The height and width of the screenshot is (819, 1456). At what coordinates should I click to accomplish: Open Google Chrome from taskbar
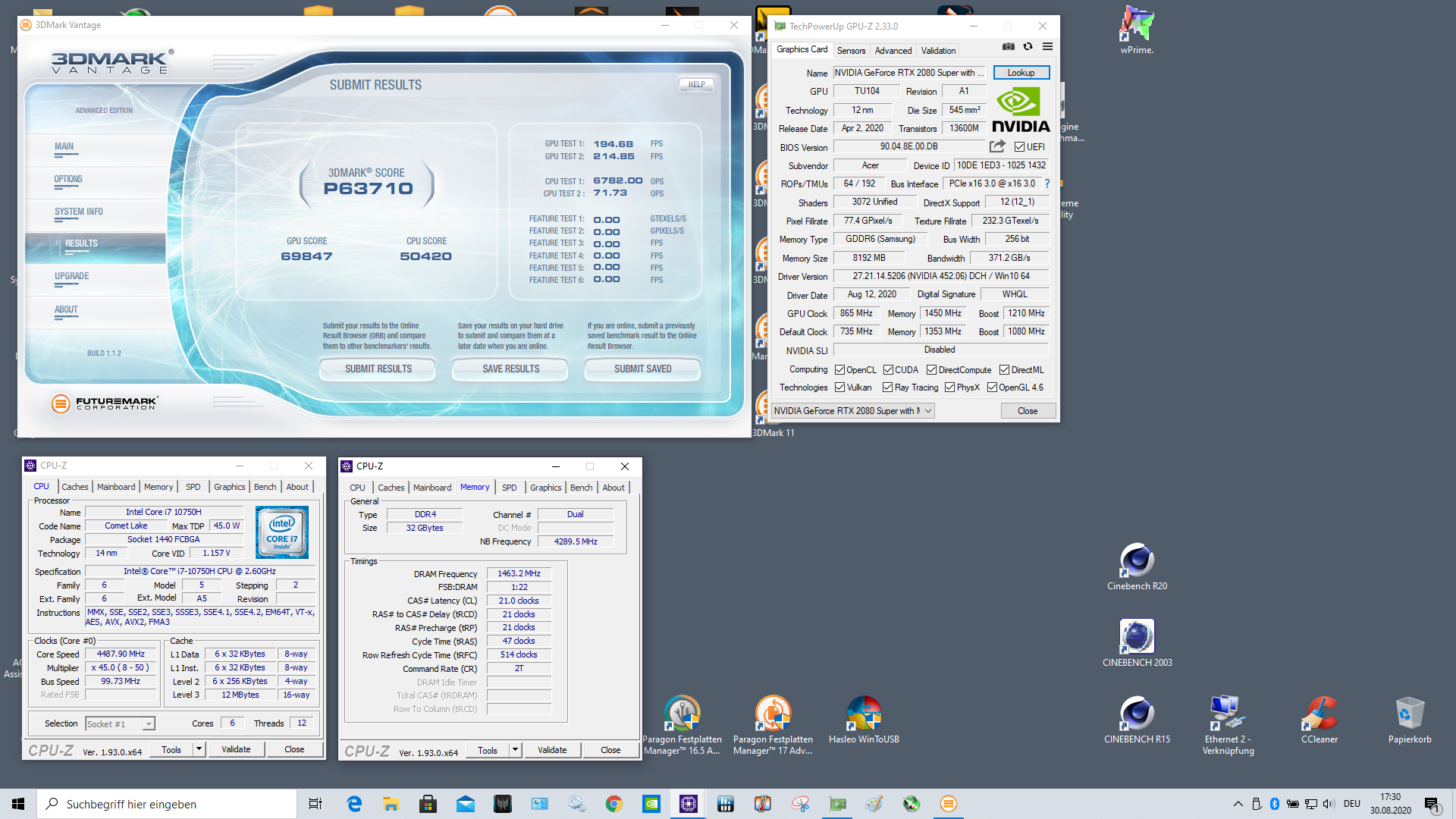coord(614,804)
